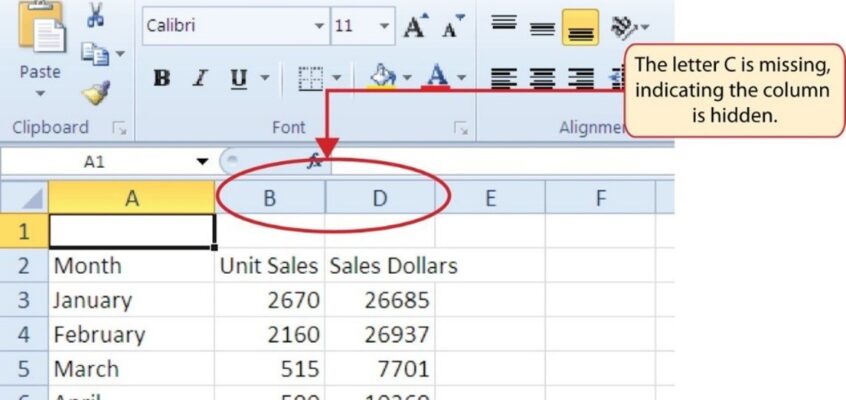
Task: Click the Select All corner triangle
Action: [x=24, y=198]
